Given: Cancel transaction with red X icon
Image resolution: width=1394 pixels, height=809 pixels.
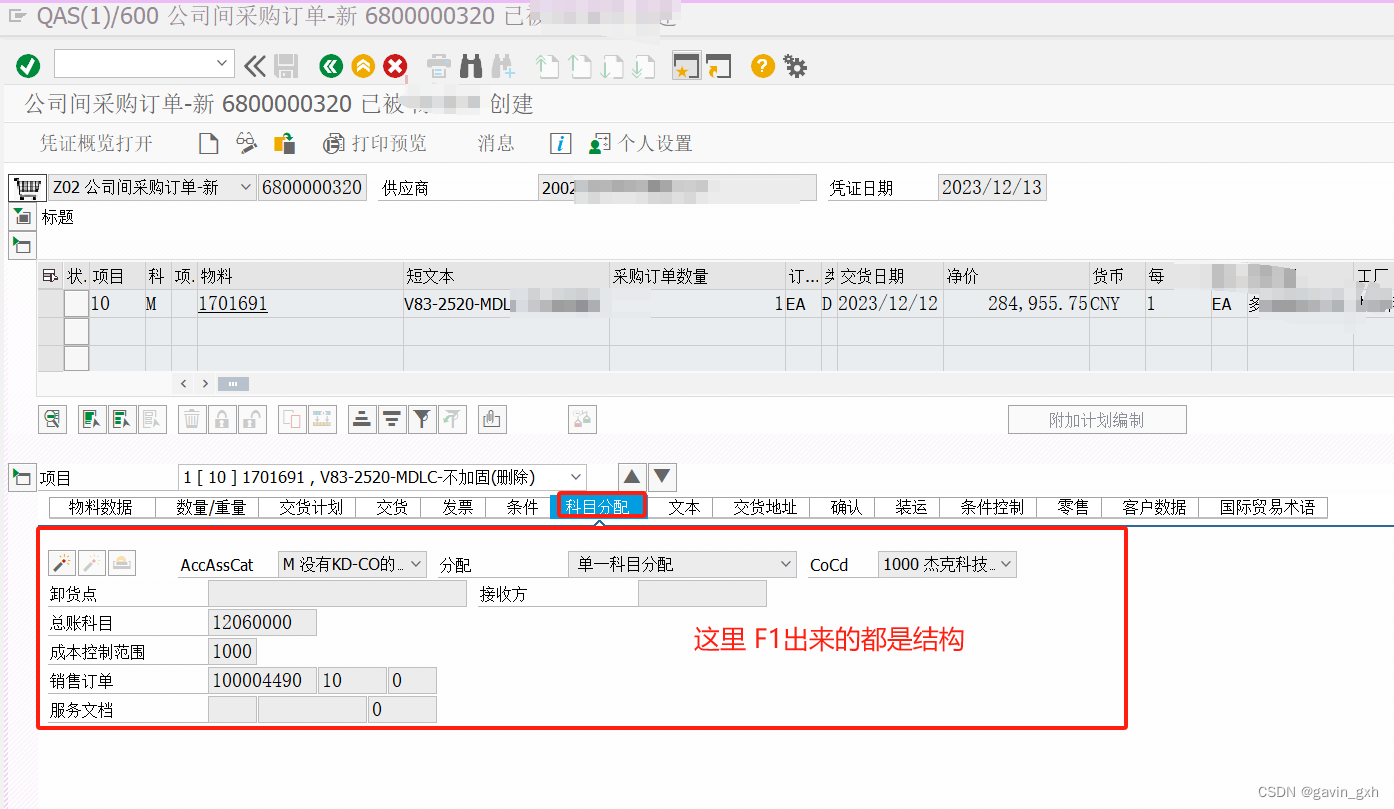Looking at the screenshot, I should coord(395,66).
